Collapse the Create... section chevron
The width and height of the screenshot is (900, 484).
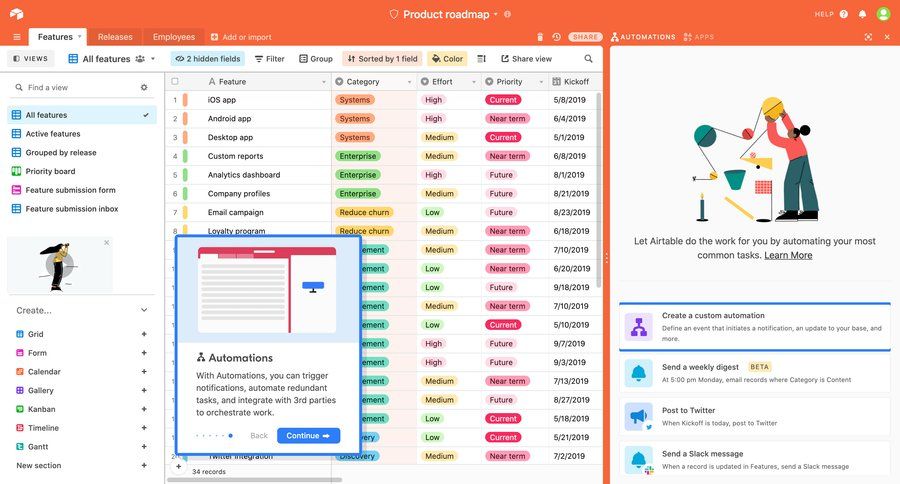(x=144, y=310)
